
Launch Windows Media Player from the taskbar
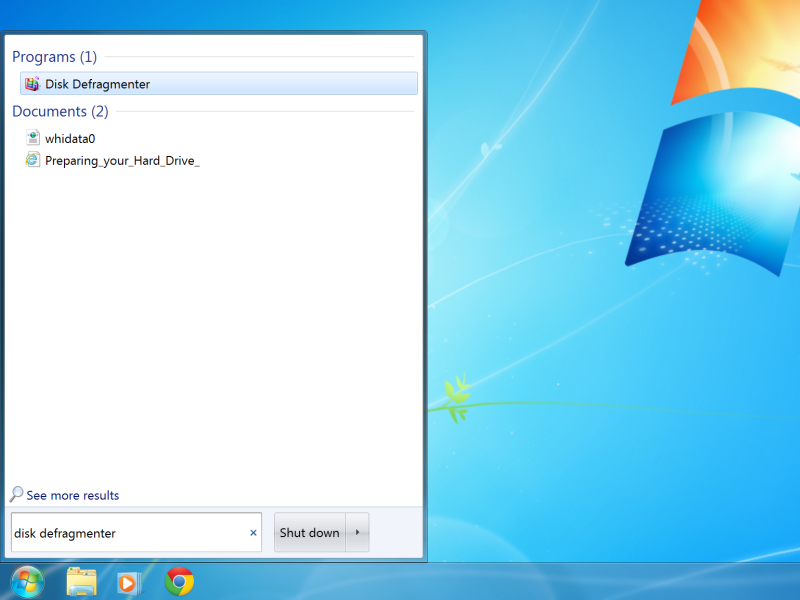(129, 581)
